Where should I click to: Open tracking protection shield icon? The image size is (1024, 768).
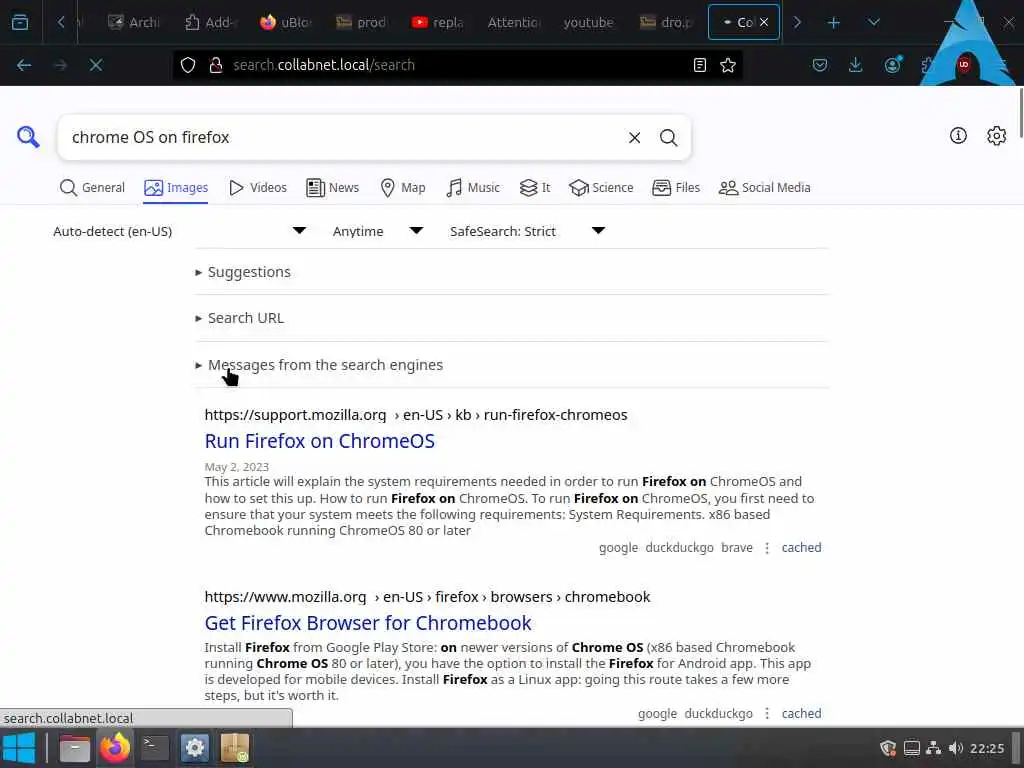[x=188, y=65]
